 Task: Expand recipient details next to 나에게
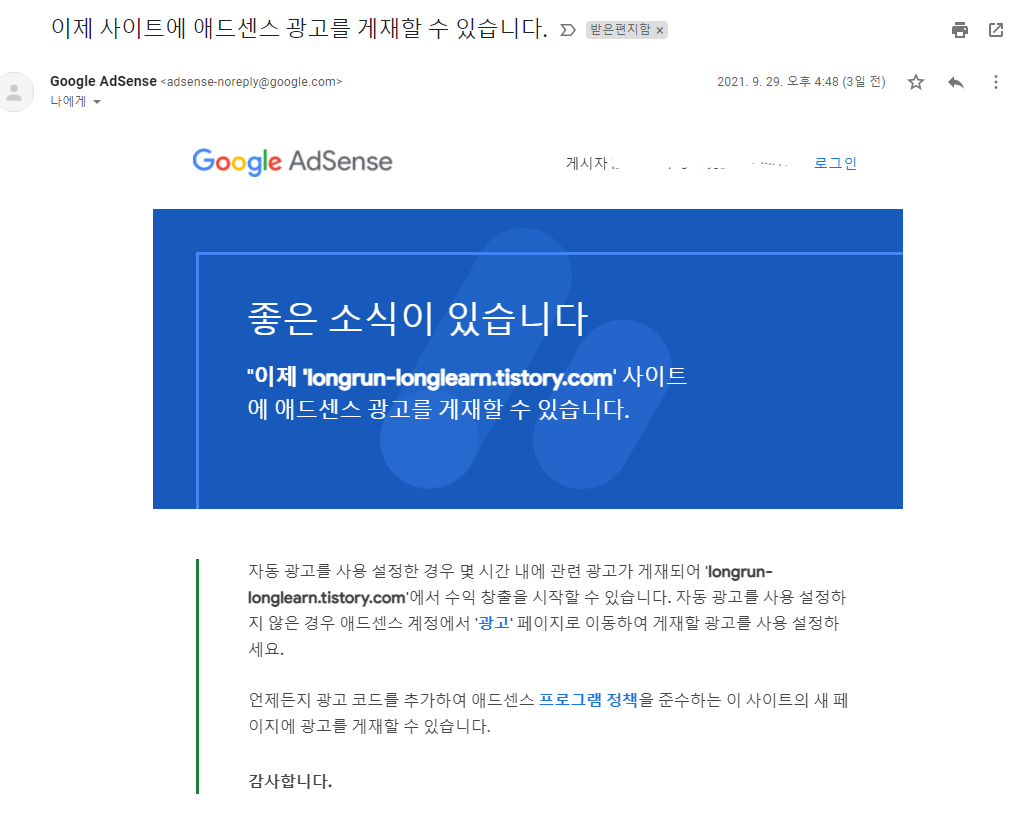pyautogui.click(x=97, y=102)
